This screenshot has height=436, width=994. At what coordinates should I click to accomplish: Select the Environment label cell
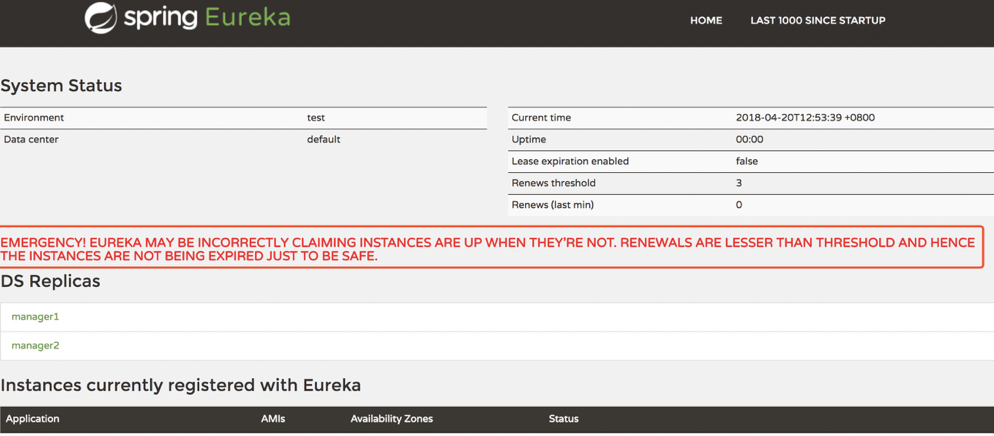pos(34,118)
